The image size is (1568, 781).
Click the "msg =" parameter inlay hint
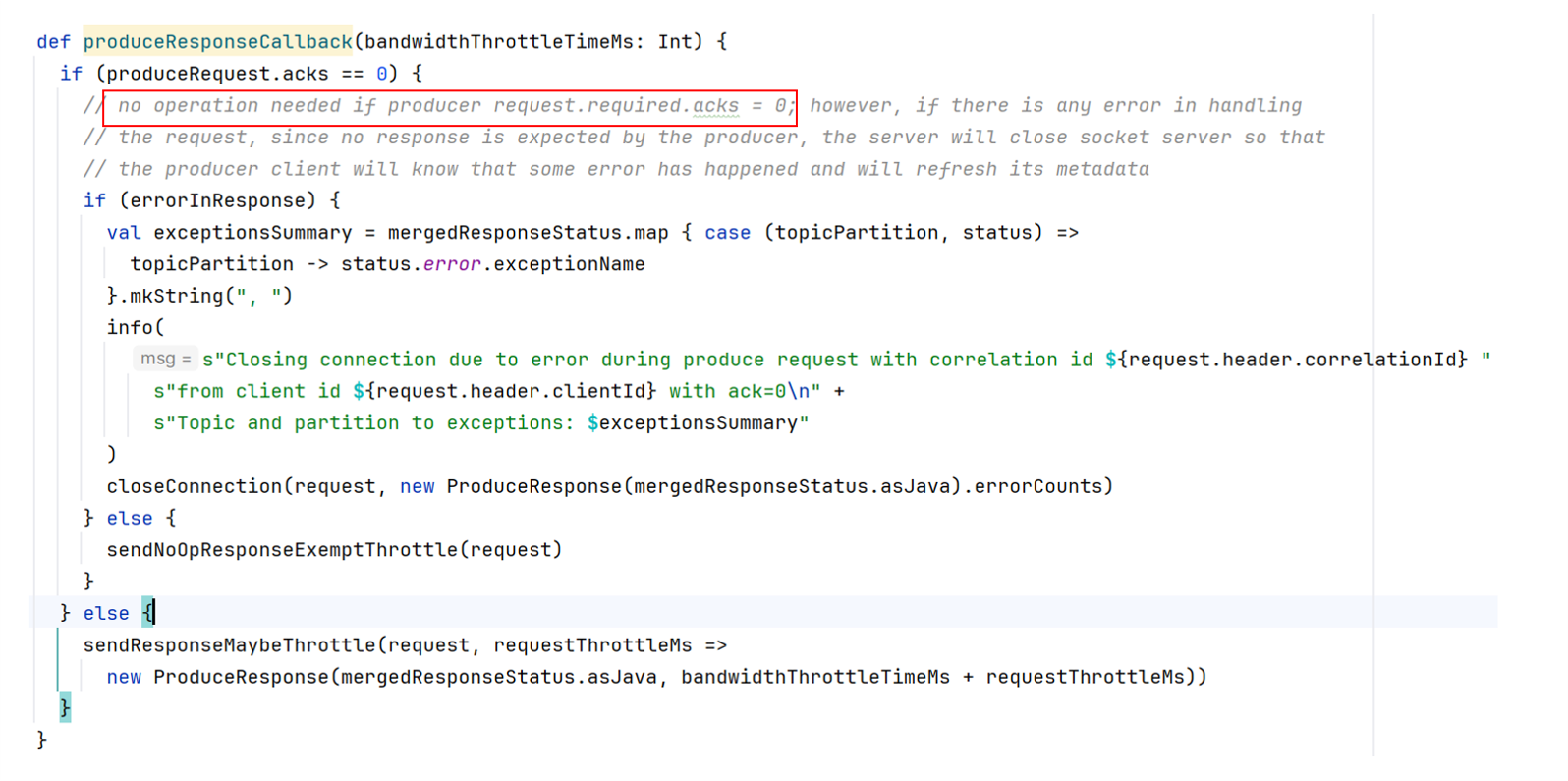click(165, 359)
